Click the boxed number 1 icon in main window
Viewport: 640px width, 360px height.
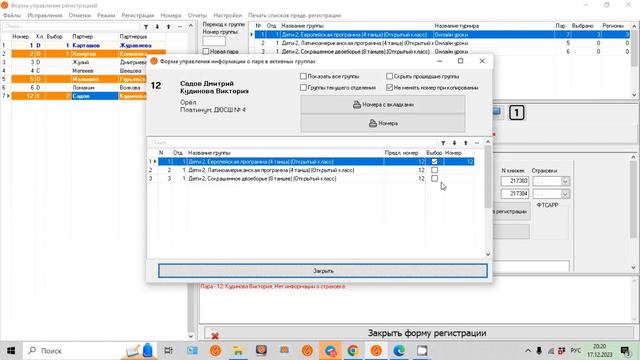click(x=516, y=113)
